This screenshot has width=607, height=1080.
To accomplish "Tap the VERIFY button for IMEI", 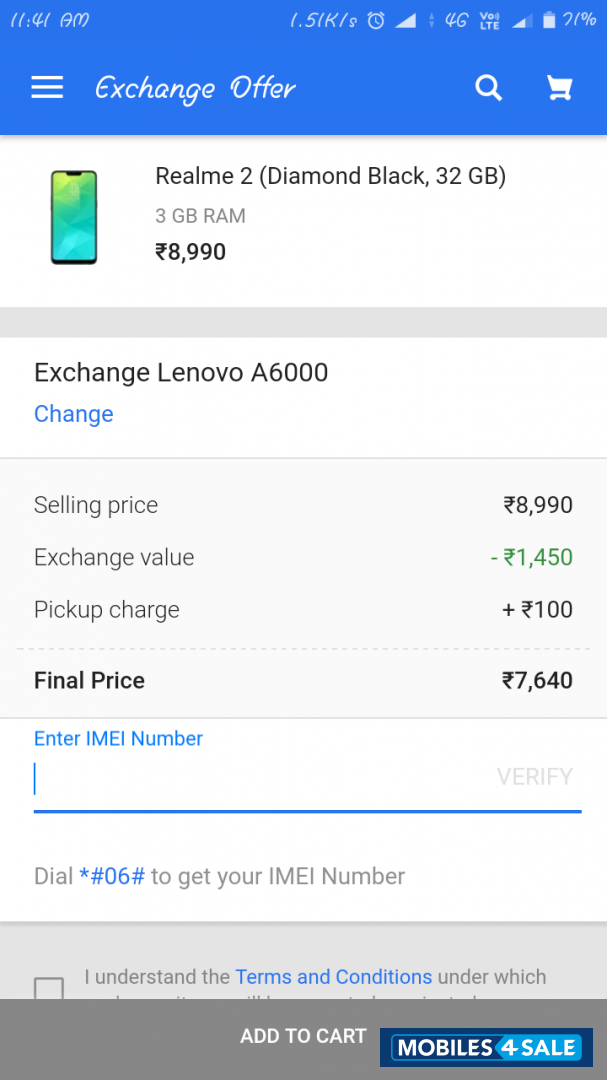I will pyautogui.click(x=534, y=777).
